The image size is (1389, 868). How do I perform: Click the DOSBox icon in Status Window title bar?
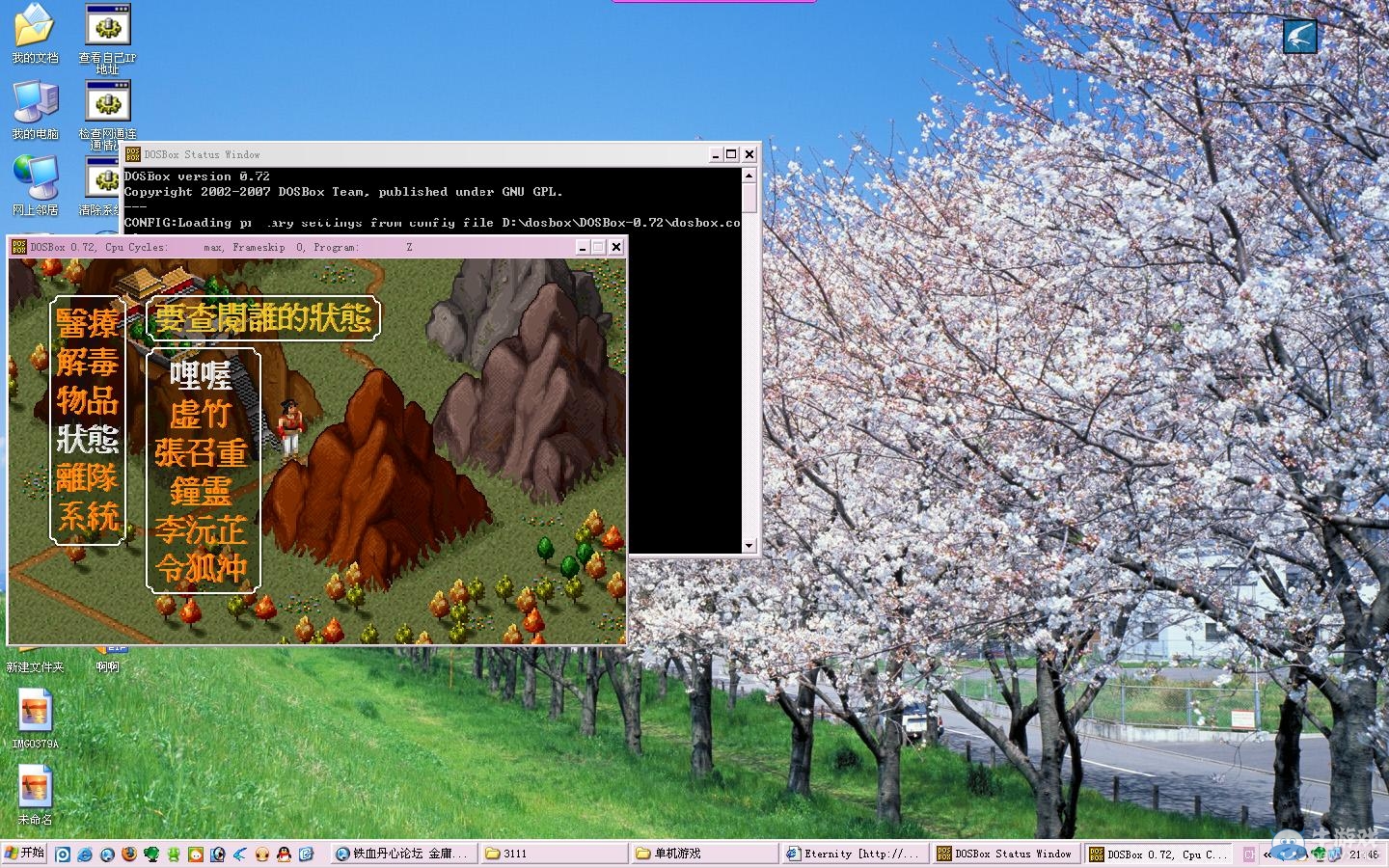pyautogui.click(x=133, y=154)
